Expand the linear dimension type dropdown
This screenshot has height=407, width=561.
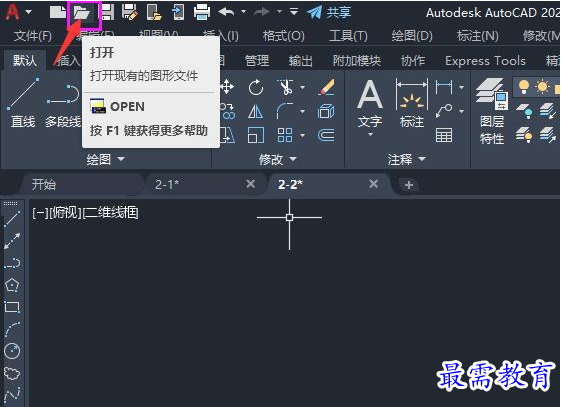(462, 87)
